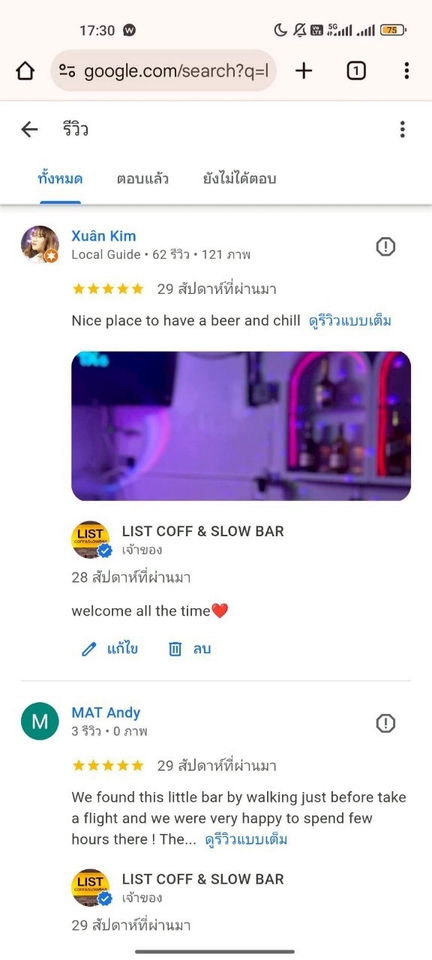Screen dimensions: 432x960
Task: Open the tab switcher showing 1 tab
Action: point(356,71)
